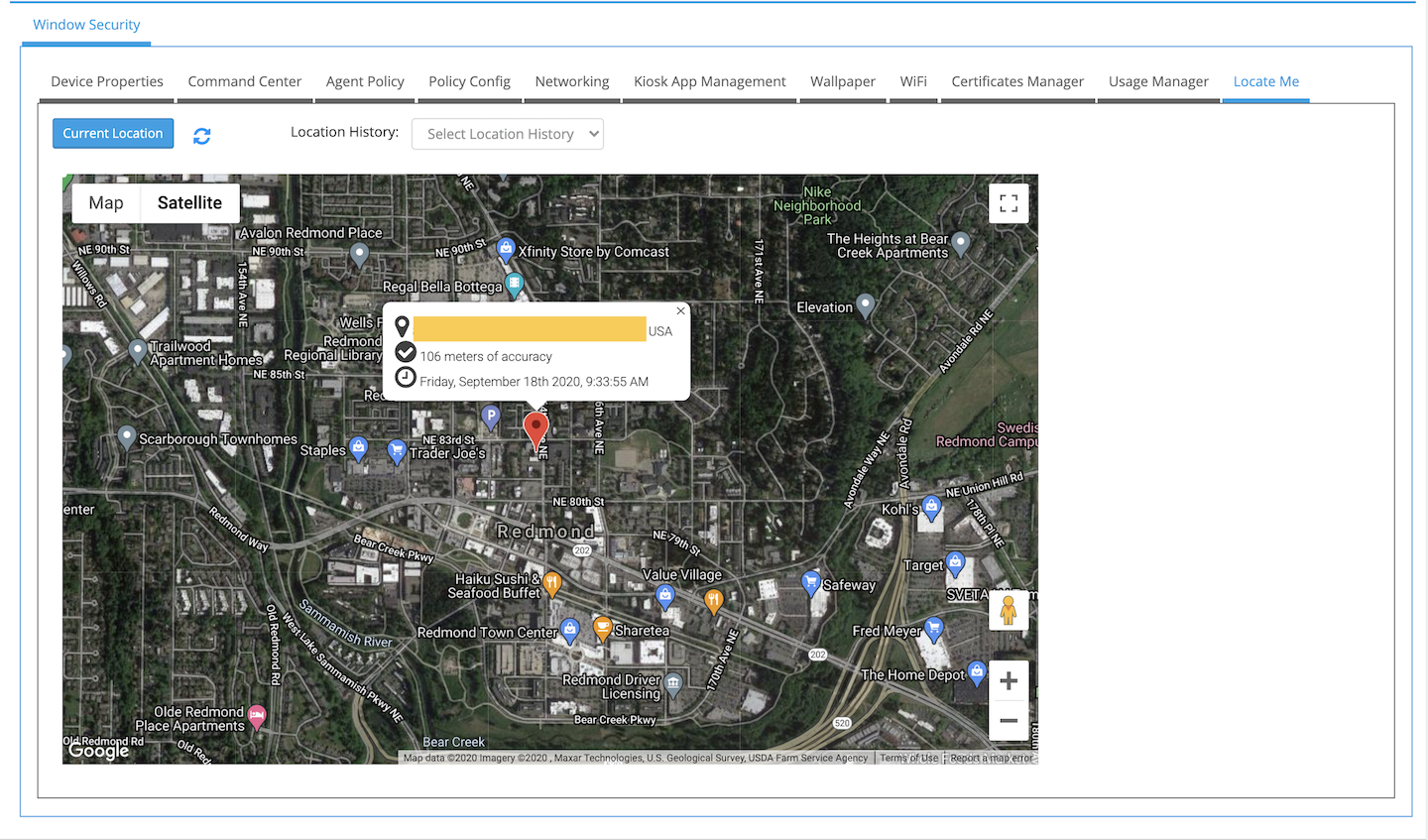Click the 'Nike Neighborhood Park' map label

click(817, 205)
